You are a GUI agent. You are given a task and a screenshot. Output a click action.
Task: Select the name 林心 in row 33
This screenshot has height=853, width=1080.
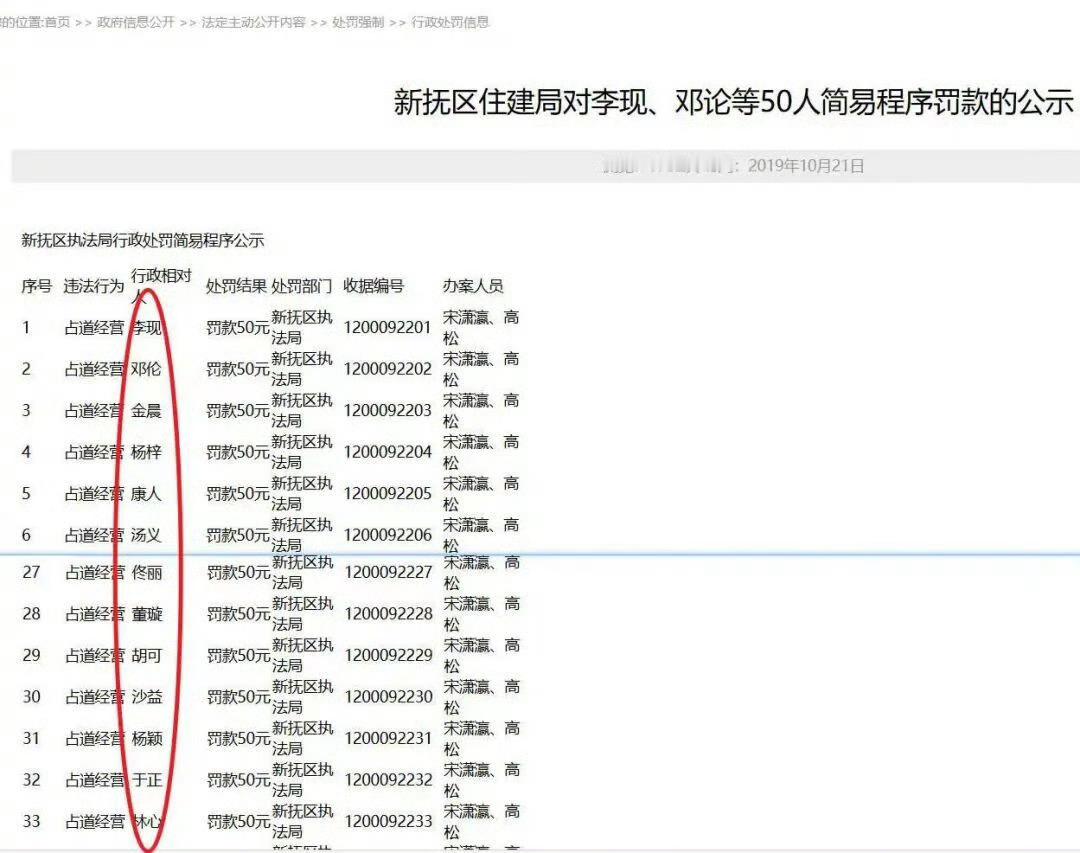[x=150, y=822]
